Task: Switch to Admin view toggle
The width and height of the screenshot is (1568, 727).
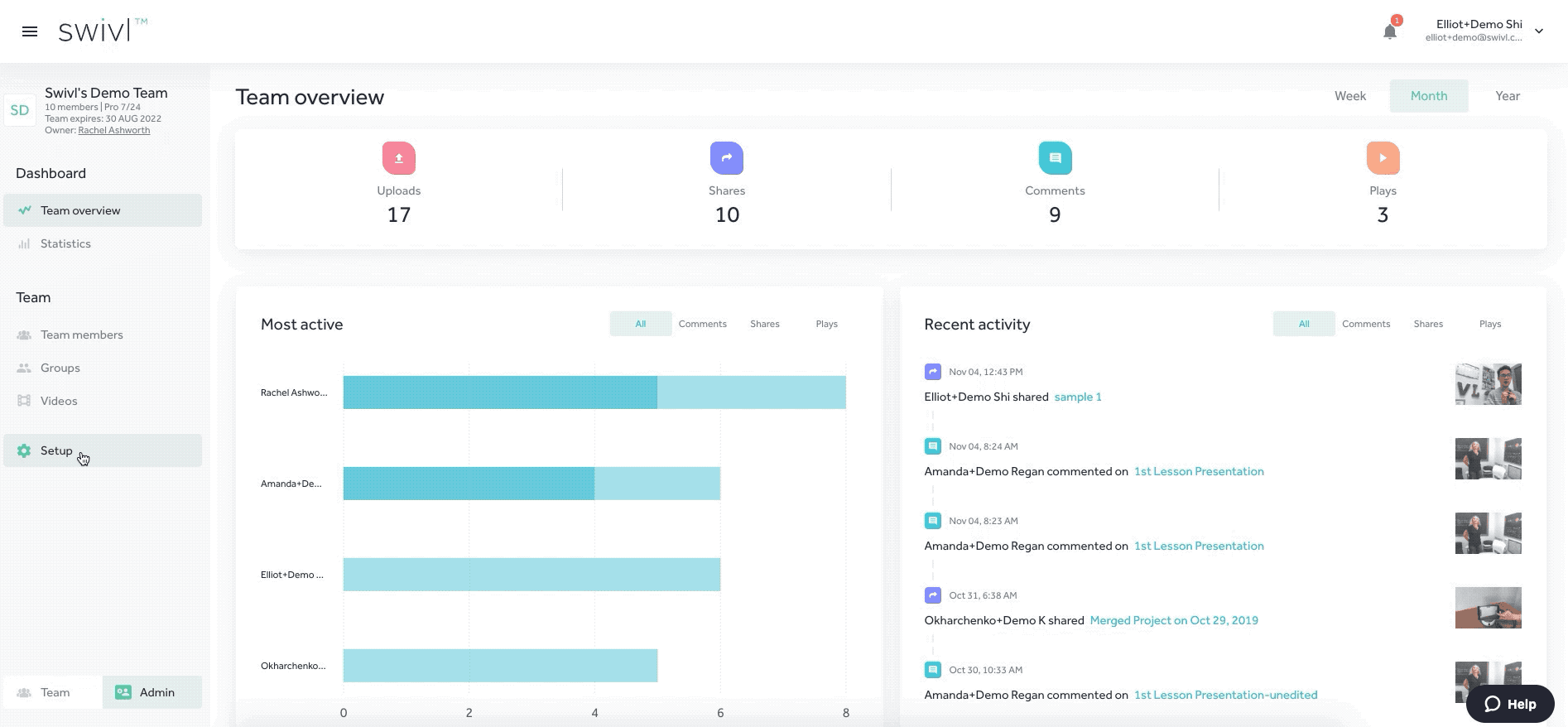Action: pos(152,692)
